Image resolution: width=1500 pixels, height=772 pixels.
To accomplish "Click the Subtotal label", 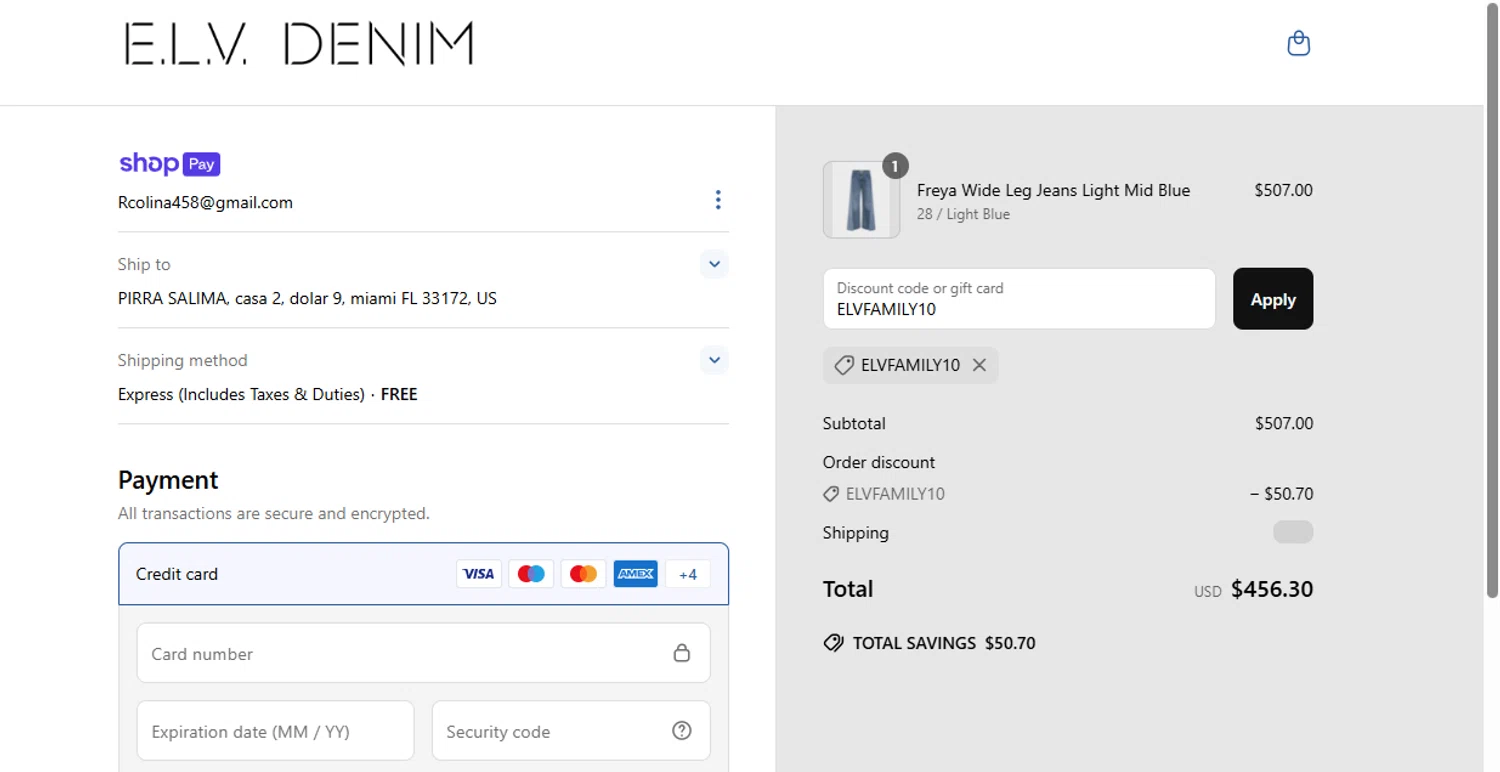I will pos(854,423).
